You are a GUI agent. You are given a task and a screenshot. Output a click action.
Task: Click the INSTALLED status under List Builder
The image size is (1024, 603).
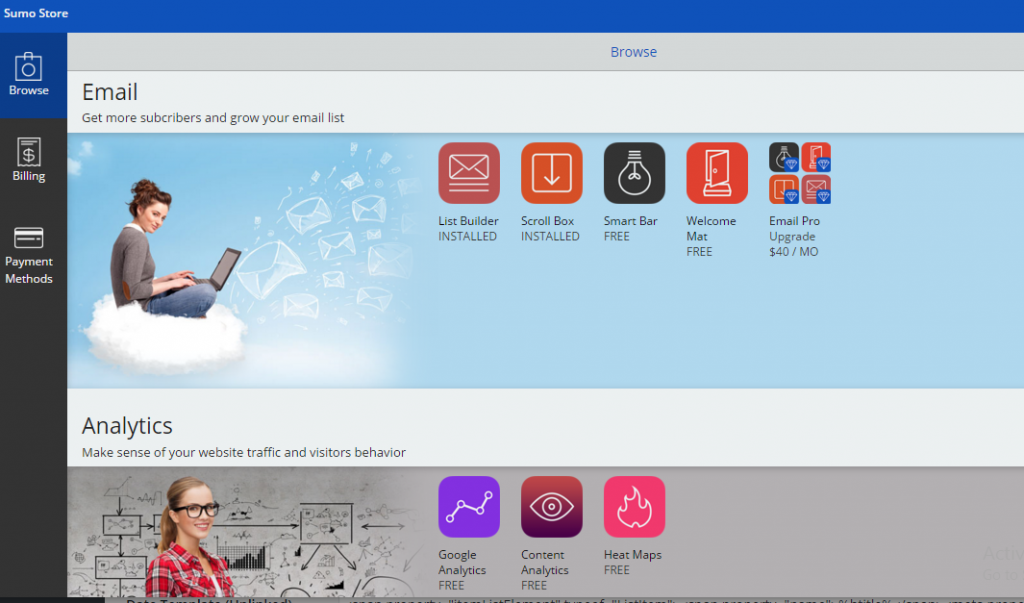[468, 236]
